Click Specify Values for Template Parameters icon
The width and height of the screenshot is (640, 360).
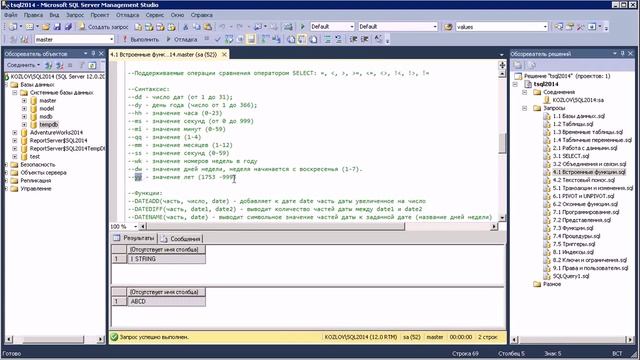379,39
